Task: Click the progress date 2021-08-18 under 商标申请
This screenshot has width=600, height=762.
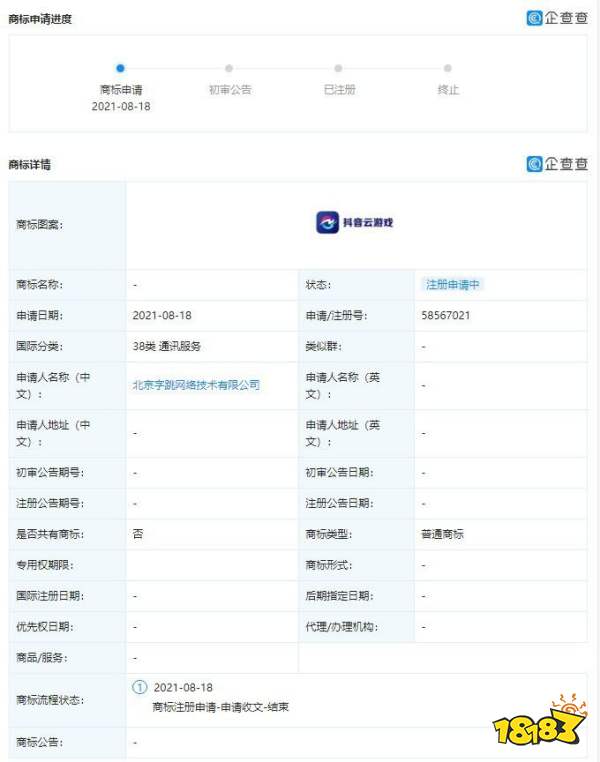Action: coord(121,106)
